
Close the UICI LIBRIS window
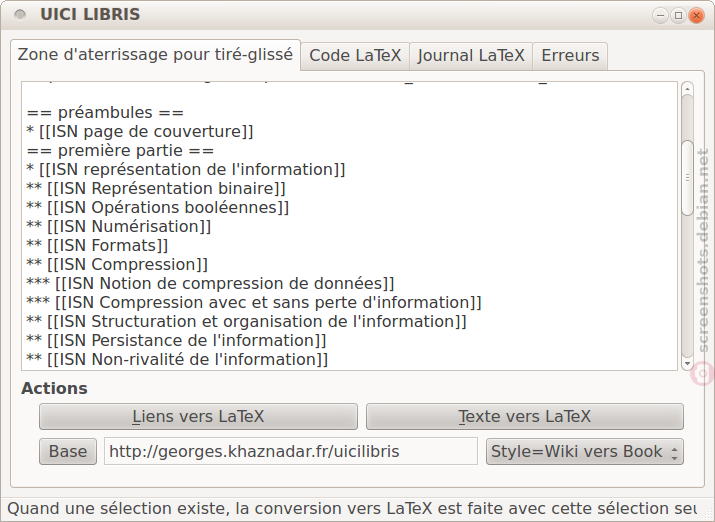point(696,16)
